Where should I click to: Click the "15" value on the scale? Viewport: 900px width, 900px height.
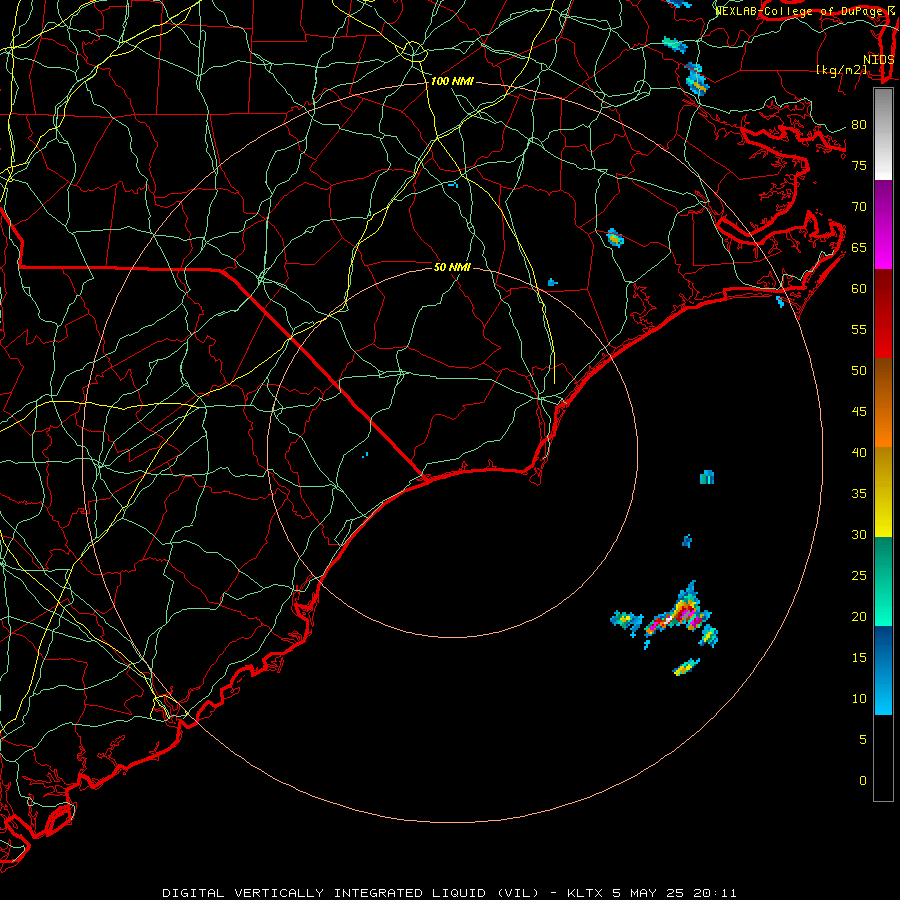(859, 658)
